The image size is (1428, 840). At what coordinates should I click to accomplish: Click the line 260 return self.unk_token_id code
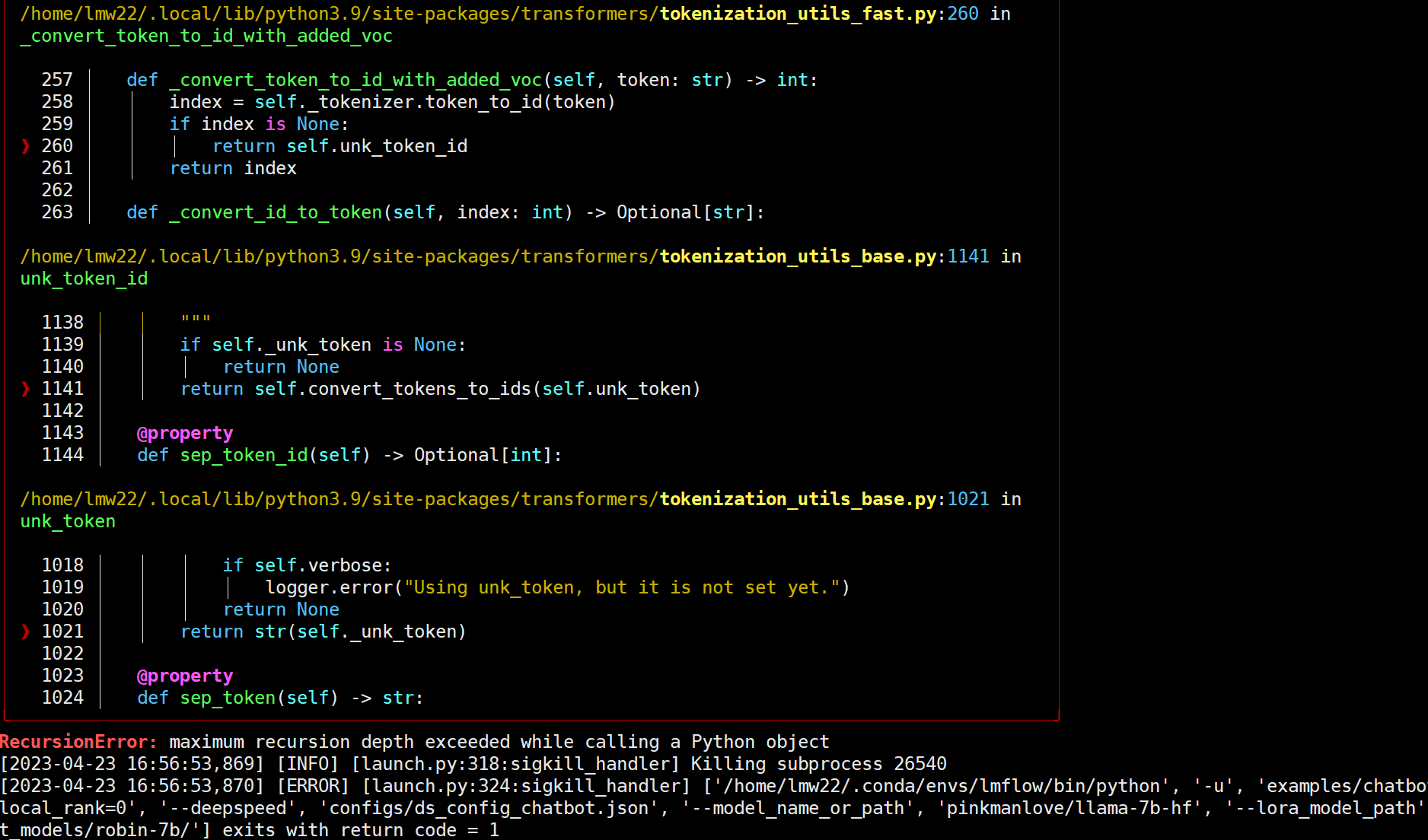340,146
